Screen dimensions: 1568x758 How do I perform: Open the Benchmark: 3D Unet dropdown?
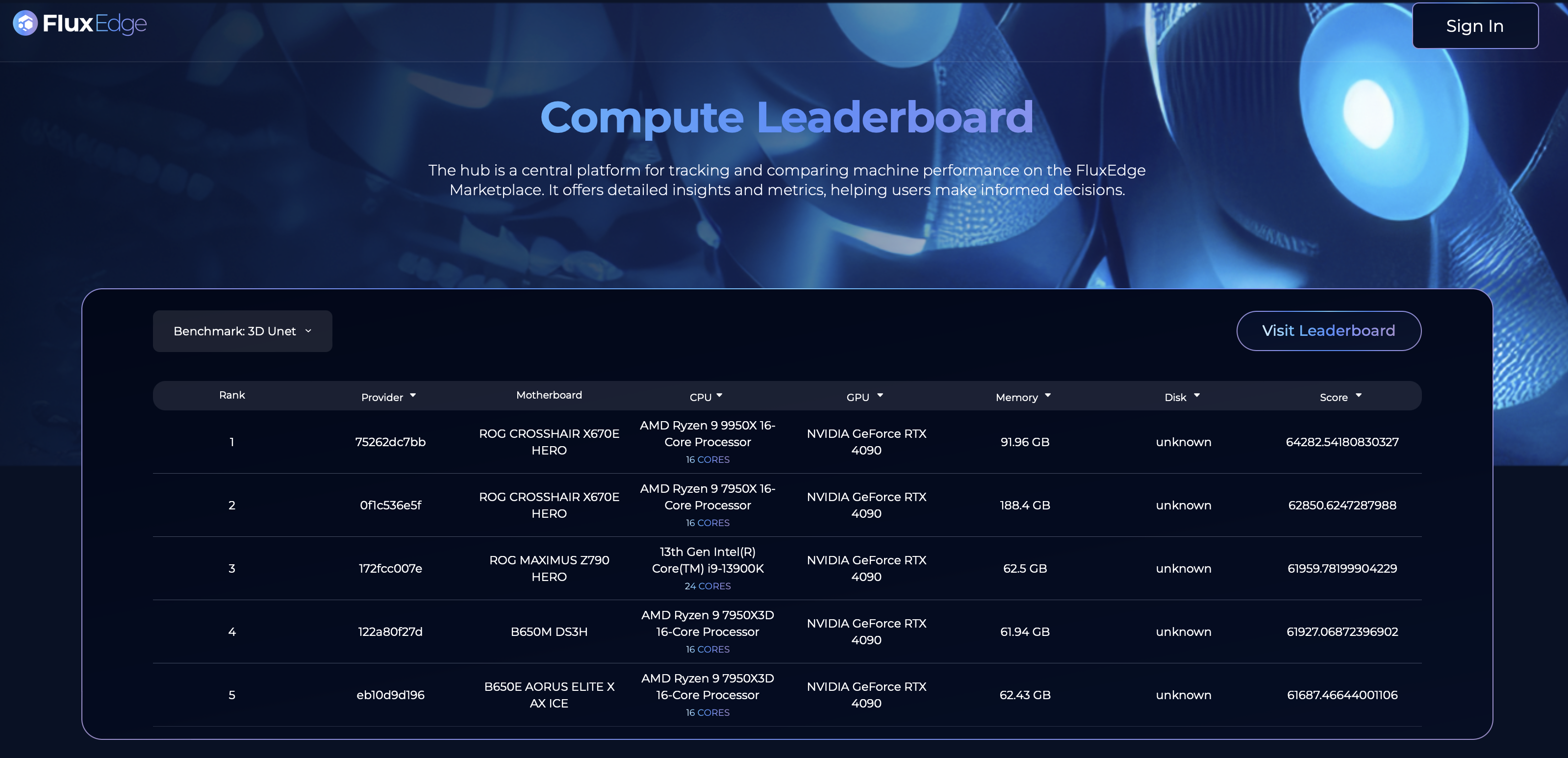[x=242, y=330]
